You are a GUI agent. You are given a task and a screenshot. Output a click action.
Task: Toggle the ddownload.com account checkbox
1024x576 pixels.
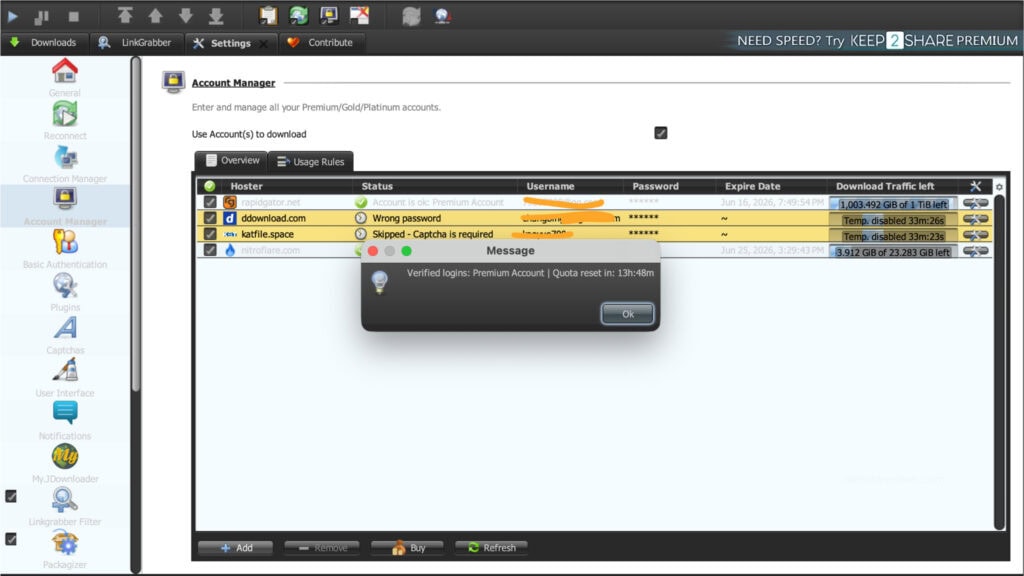(210, 218)
